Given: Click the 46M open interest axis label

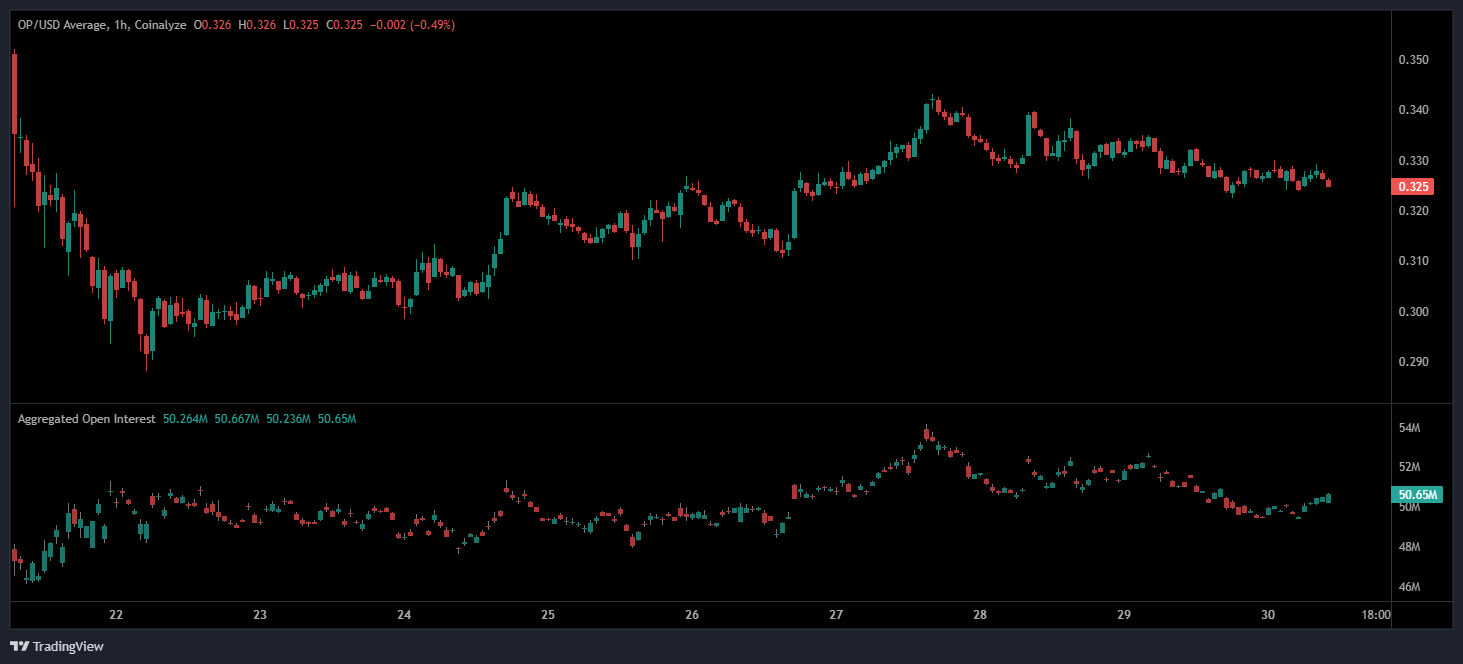Looking at the screenshot, I should click(1410, 587).
